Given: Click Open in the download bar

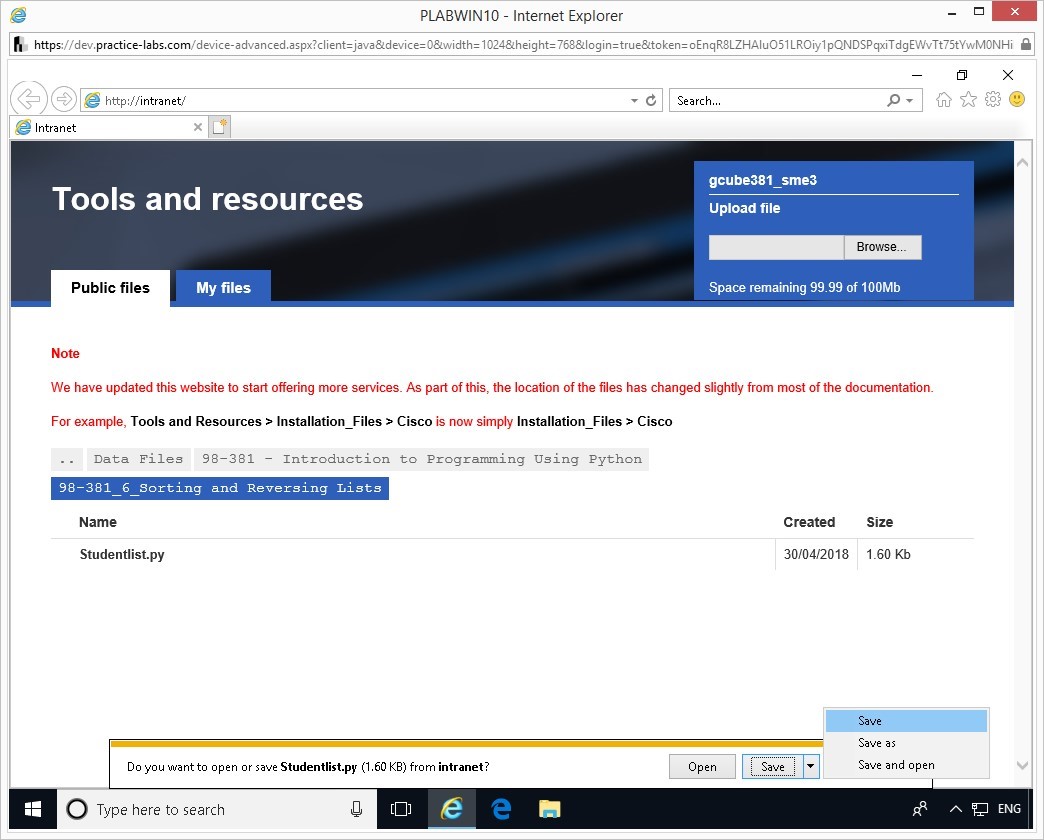Looking at the screenshot, I should [x=702, y=767].
